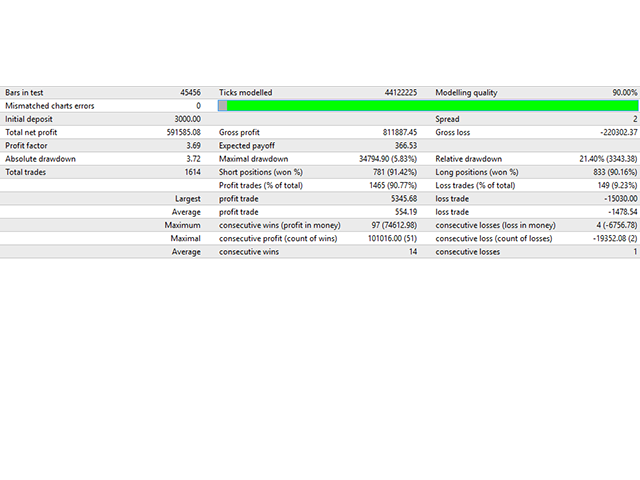Select the 'Maximal' row heading
Screen dimensions: 640x480
(186, 238)
